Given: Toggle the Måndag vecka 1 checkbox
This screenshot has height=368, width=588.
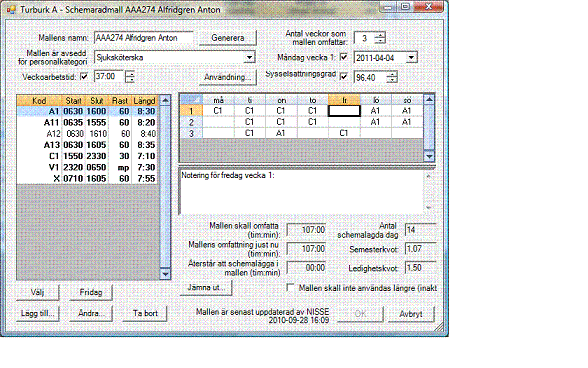Looking at the screenshot, I should pos(343,57).
